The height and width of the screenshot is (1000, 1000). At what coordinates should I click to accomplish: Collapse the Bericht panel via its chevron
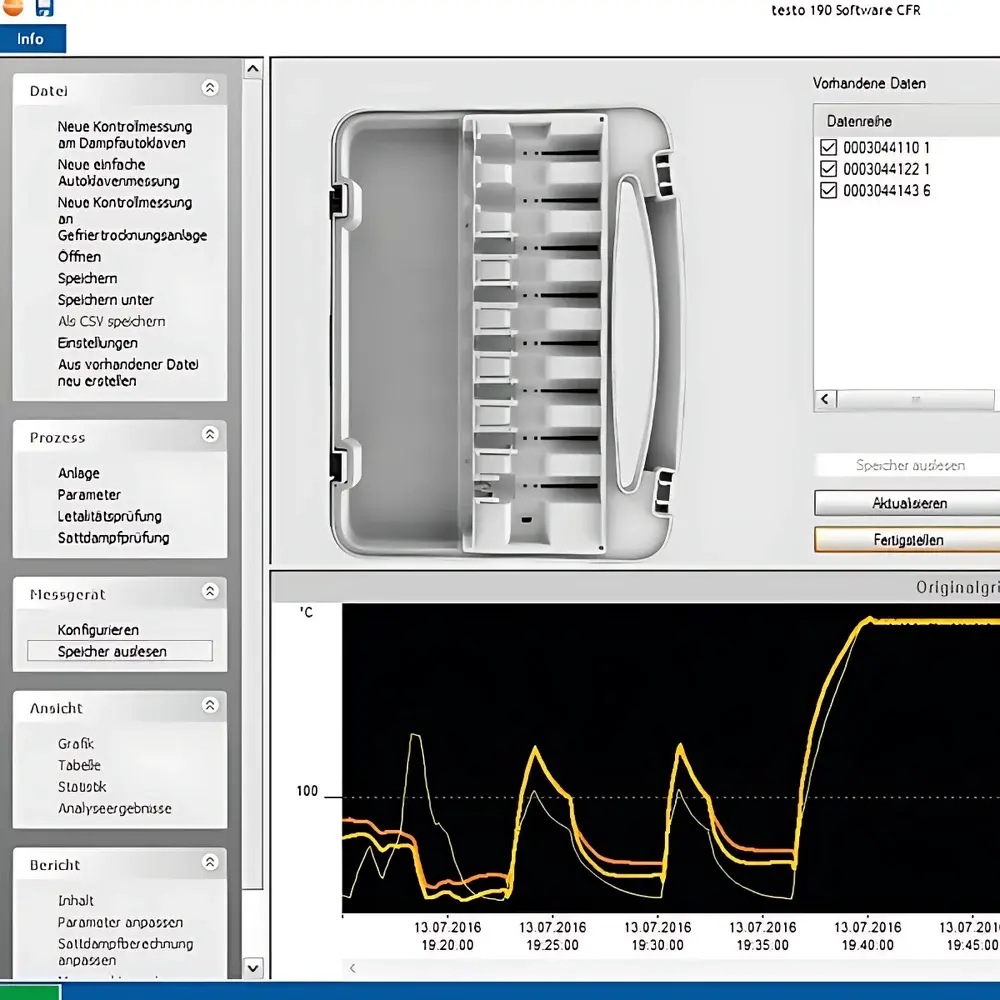click(x=210, y=861)
